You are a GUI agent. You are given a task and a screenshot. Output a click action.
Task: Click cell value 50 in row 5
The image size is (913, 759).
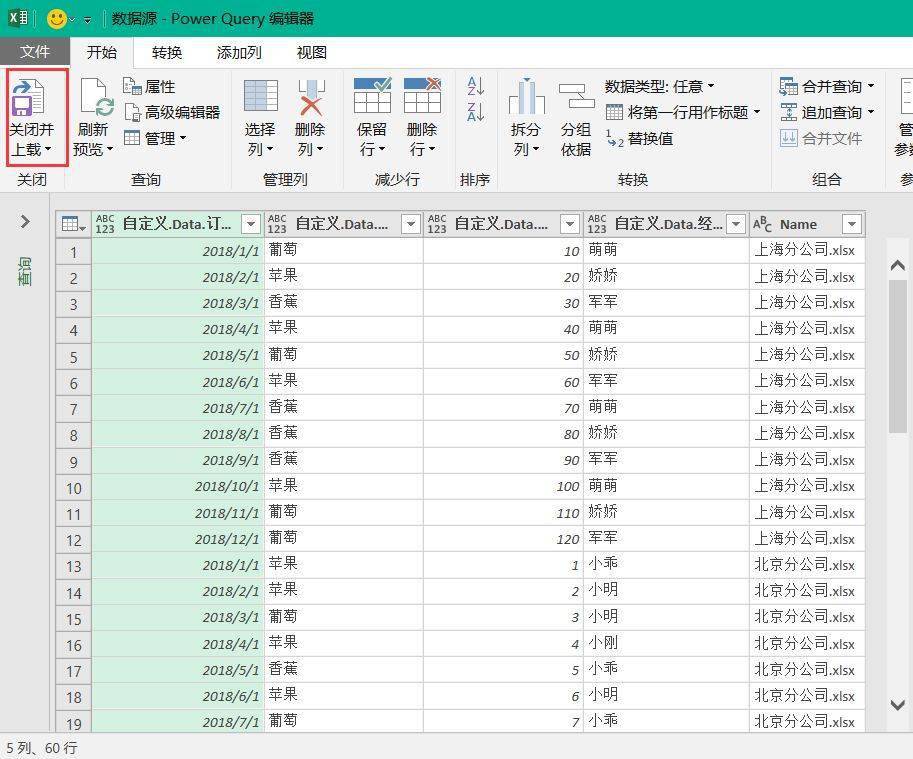pyautogui.click(x=503, y=355)
